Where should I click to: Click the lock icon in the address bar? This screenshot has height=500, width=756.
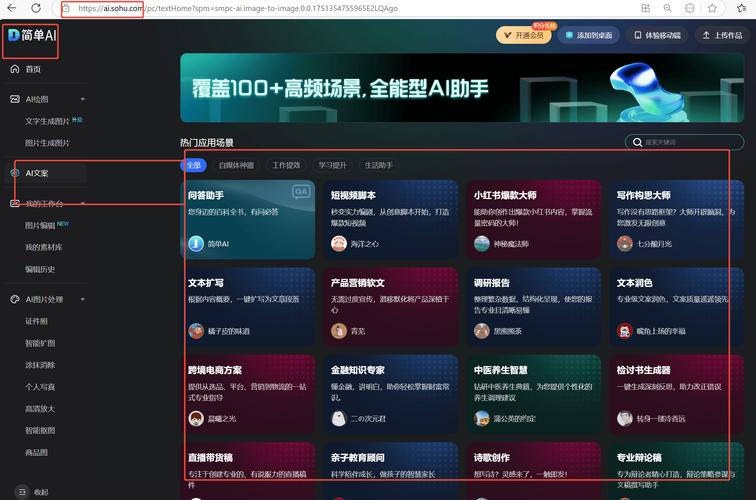coord(67,8)
